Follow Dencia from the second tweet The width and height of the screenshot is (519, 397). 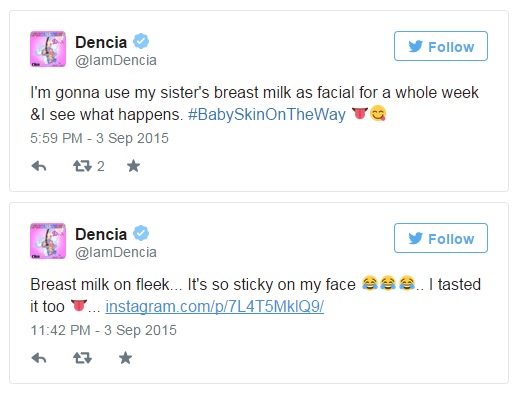[x=441, y=238]
